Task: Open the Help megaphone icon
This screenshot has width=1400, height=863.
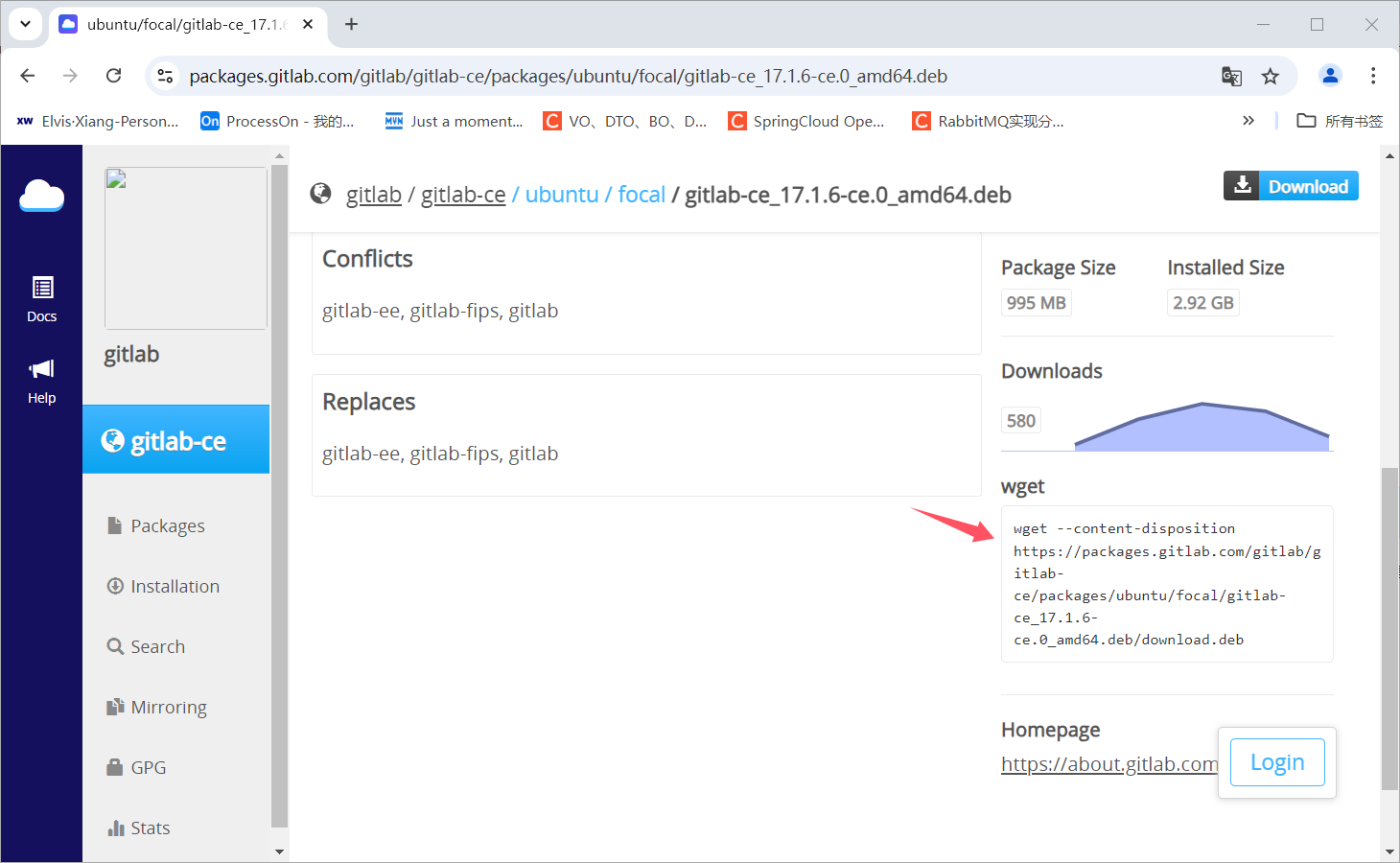Action: coord(42,382)
